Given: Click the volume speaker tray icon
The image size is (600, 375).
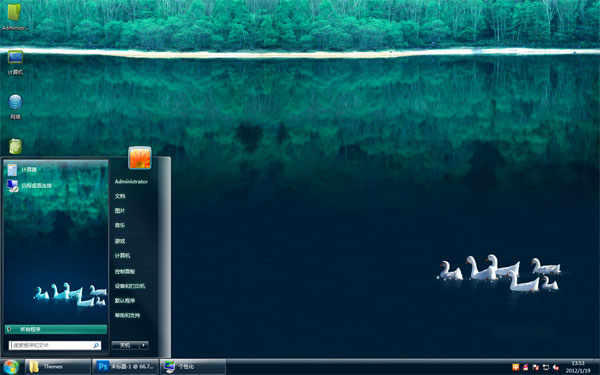Looking at the screenshot, I should (556, 367).
